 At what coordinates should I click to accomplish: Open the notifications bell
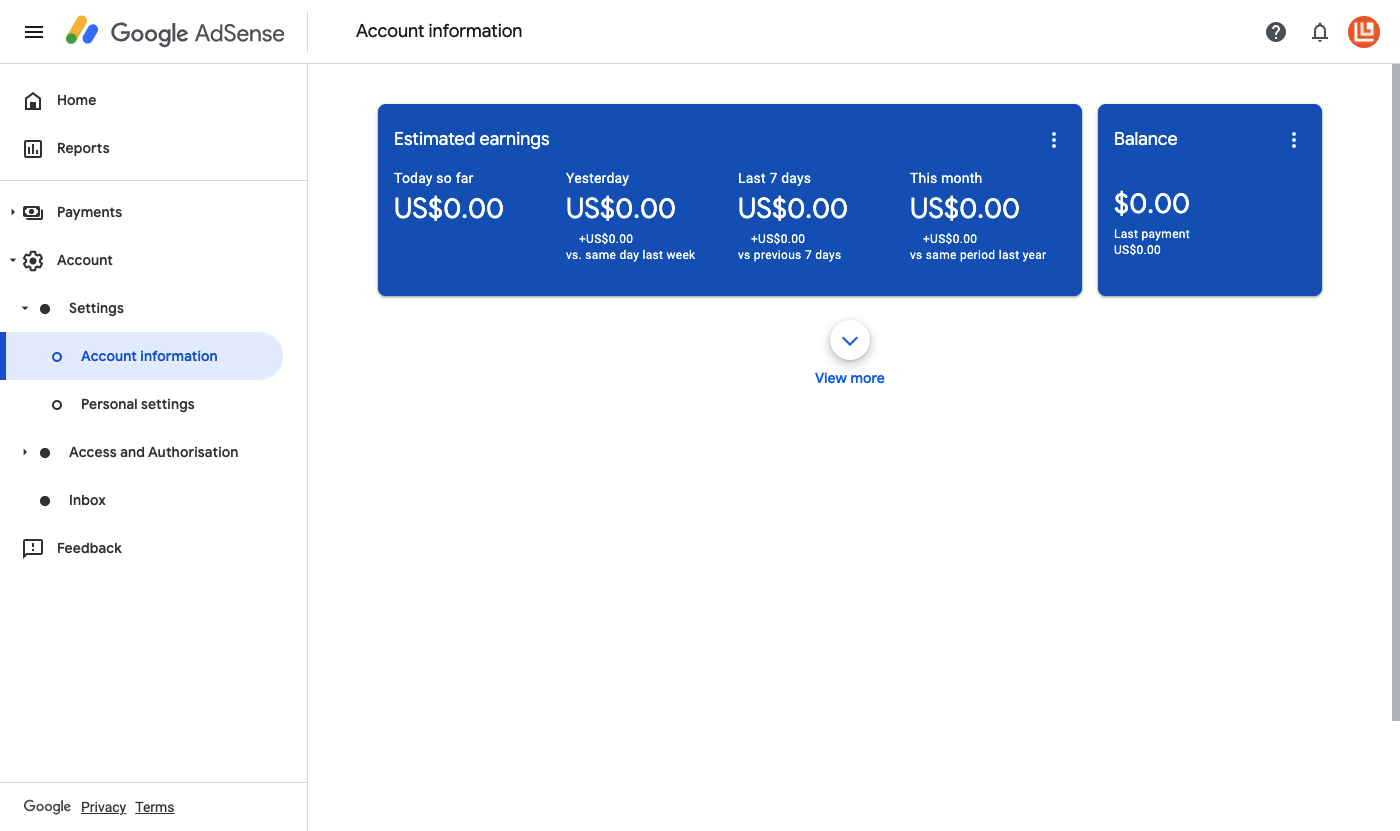pos(1320,32)
